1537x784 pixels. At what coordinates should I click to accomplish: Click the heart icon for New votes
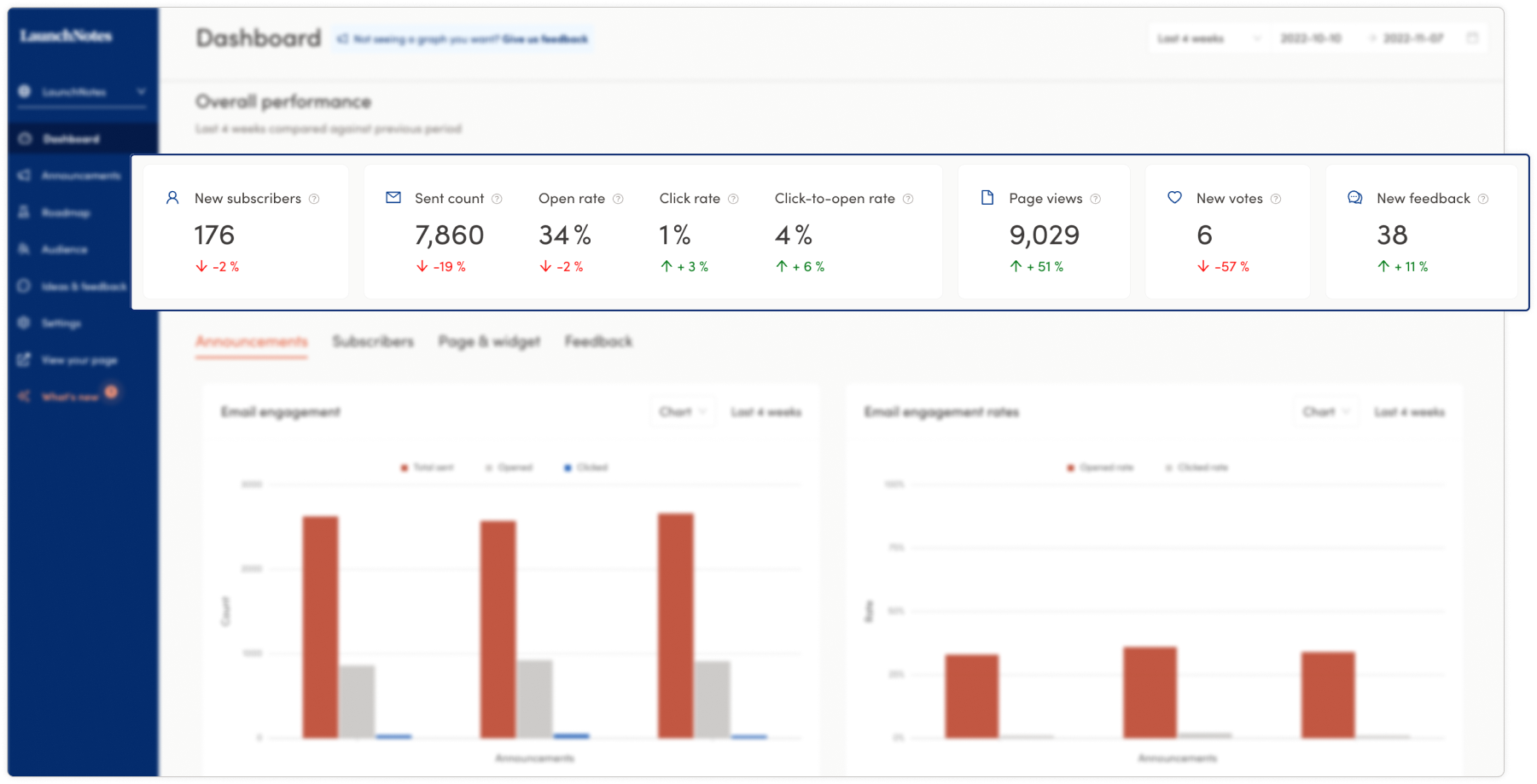(1175, 198)
